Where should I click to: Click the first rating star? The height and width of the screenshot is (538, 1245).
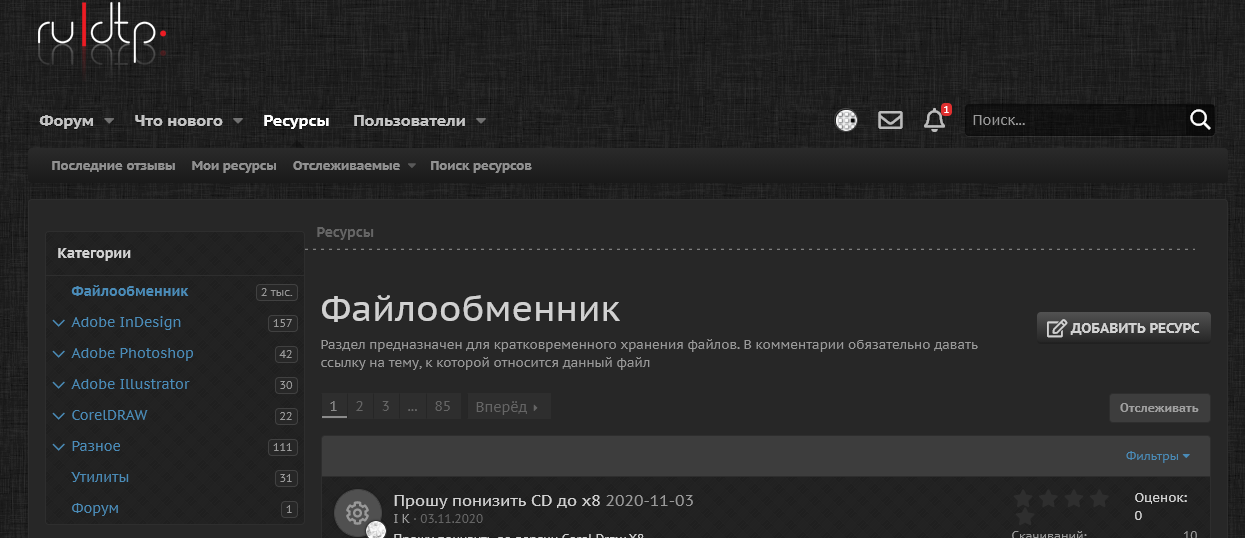point(1023,498)
